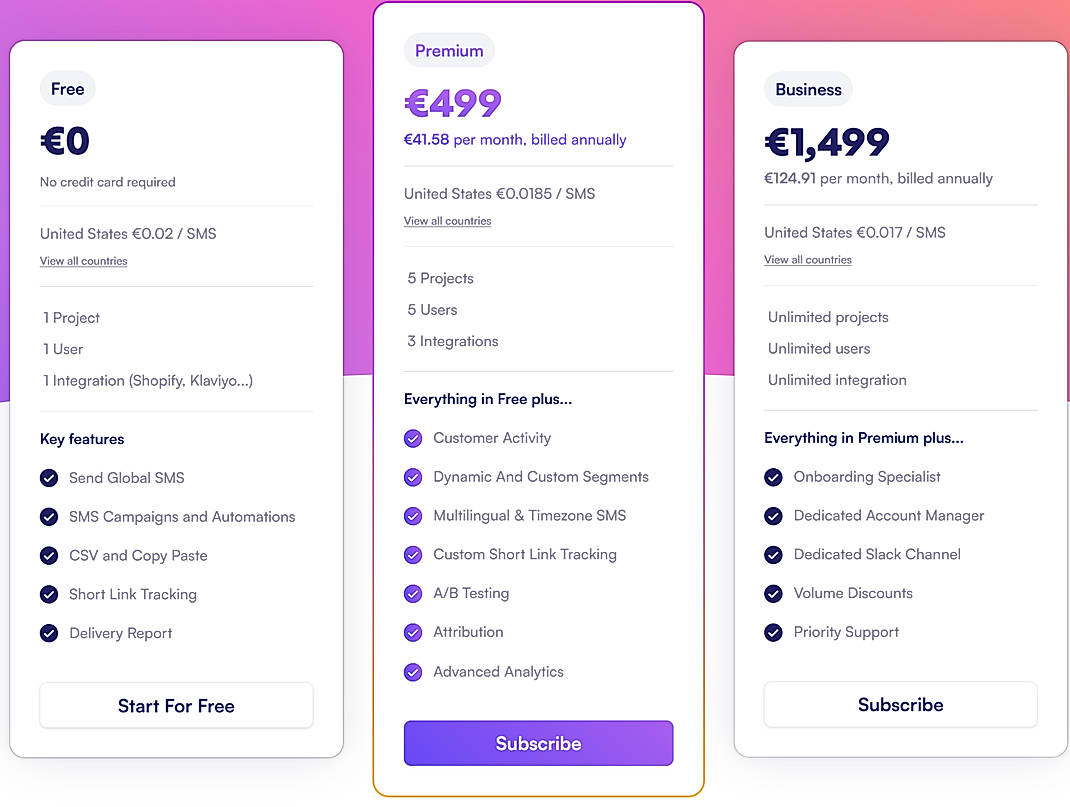Select the checkmark beside Customer Activity
This screenshot has width=1070, height=807.
click(413, 438)
